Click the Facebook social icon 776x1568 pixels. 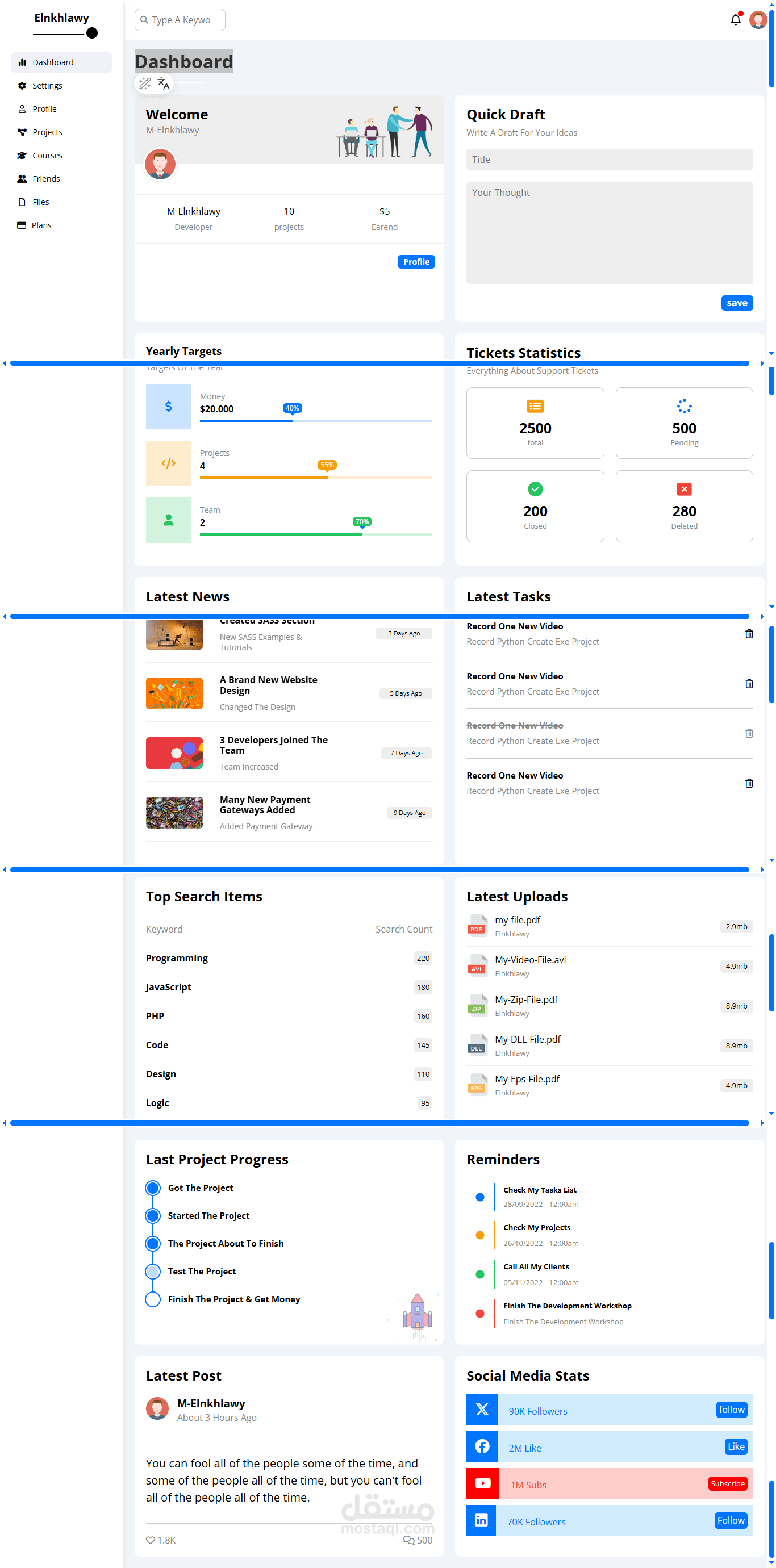[x=482, y=1446]
